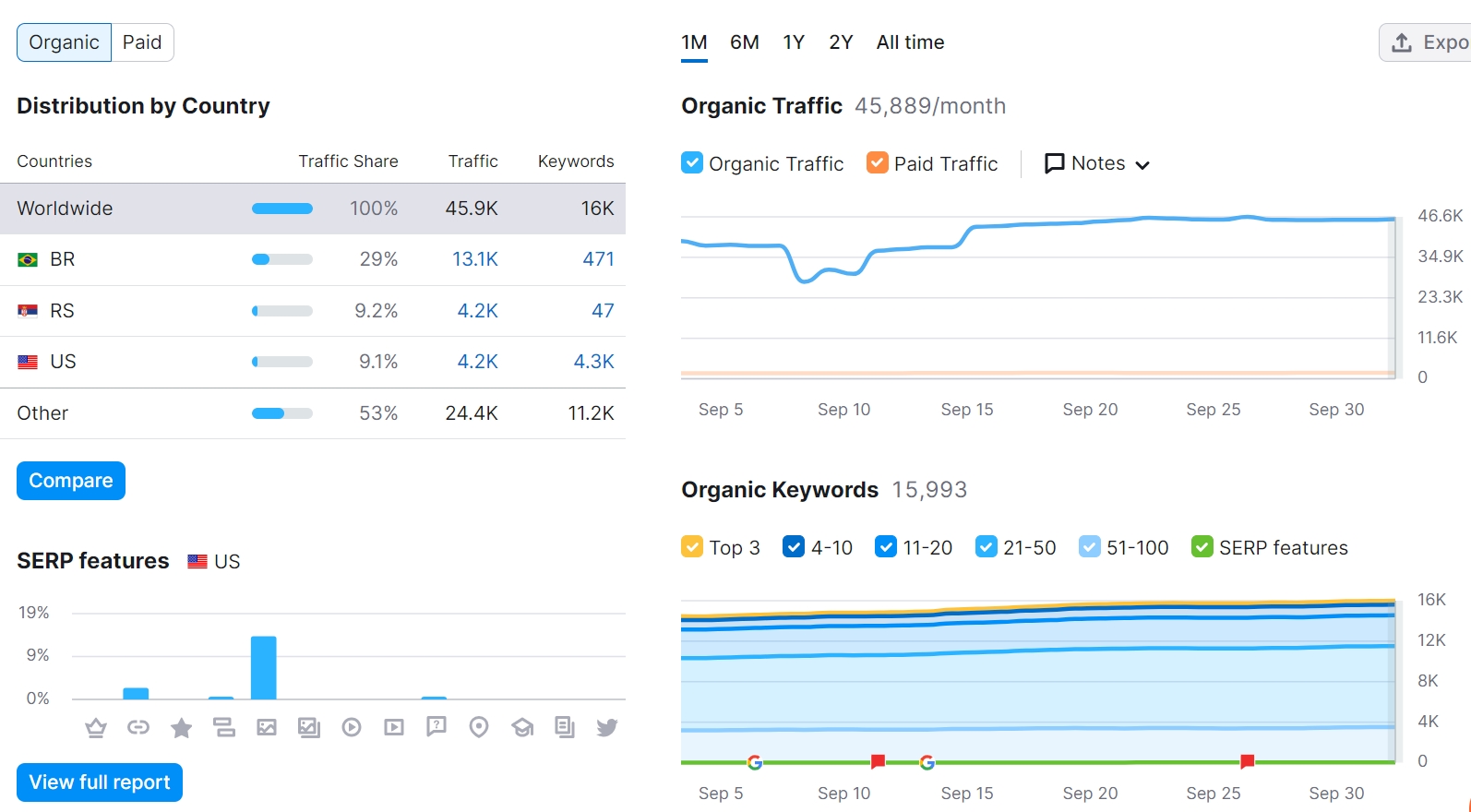
Task: Select the 1Y time range tab
Action: click(x=794, y=42)
